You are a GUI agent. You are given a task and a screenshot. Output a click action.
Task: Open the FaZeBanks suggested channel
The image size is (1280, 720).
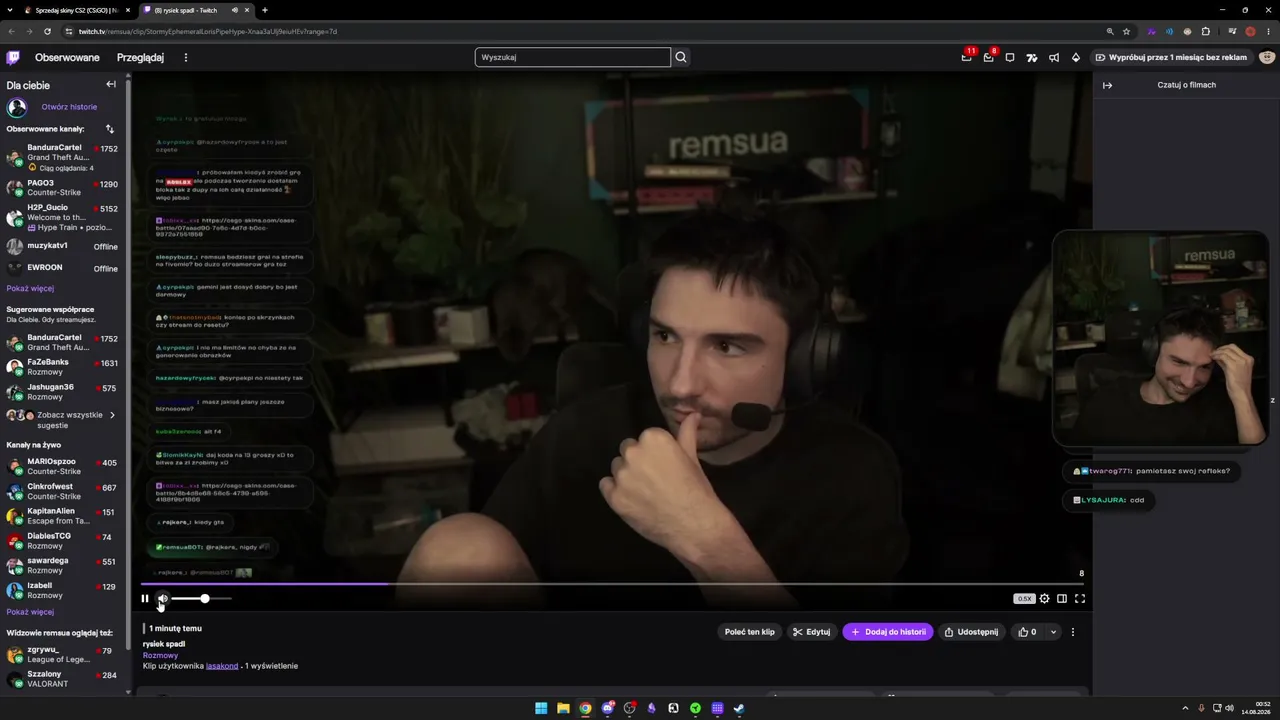63,367
